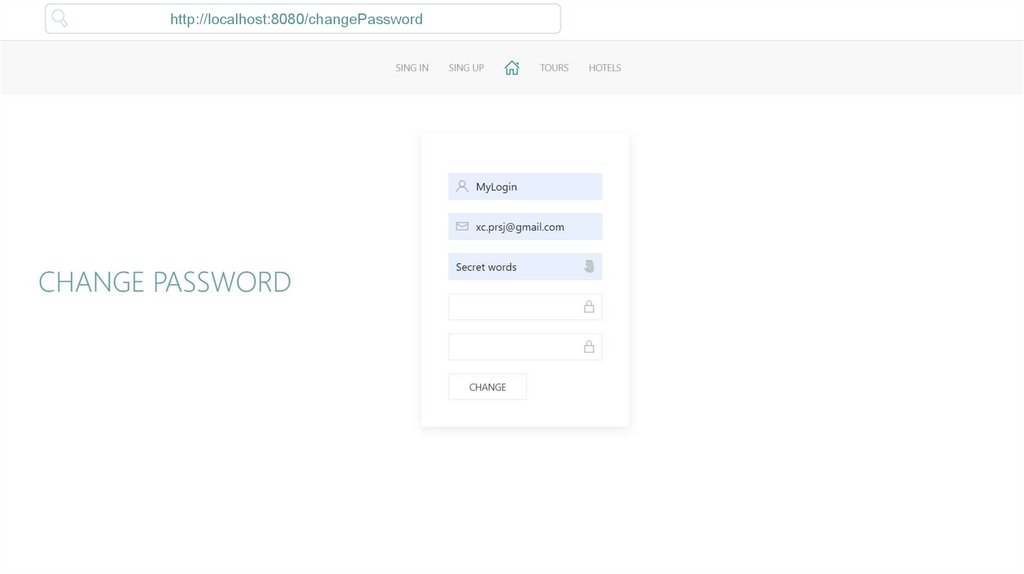
Task: Click the lock icon in second password field
Action: tap(589, 347)
